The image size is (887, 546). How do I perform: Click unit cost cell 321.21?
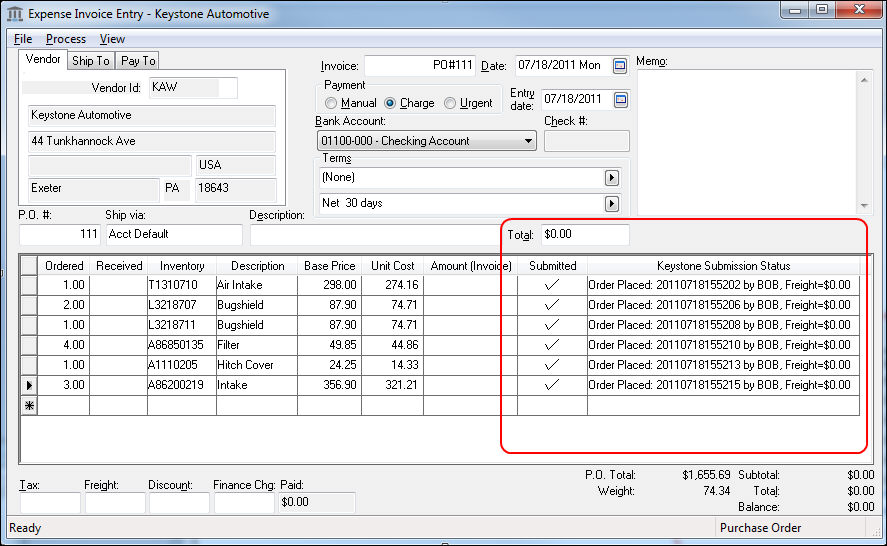[x=393, y=385]
